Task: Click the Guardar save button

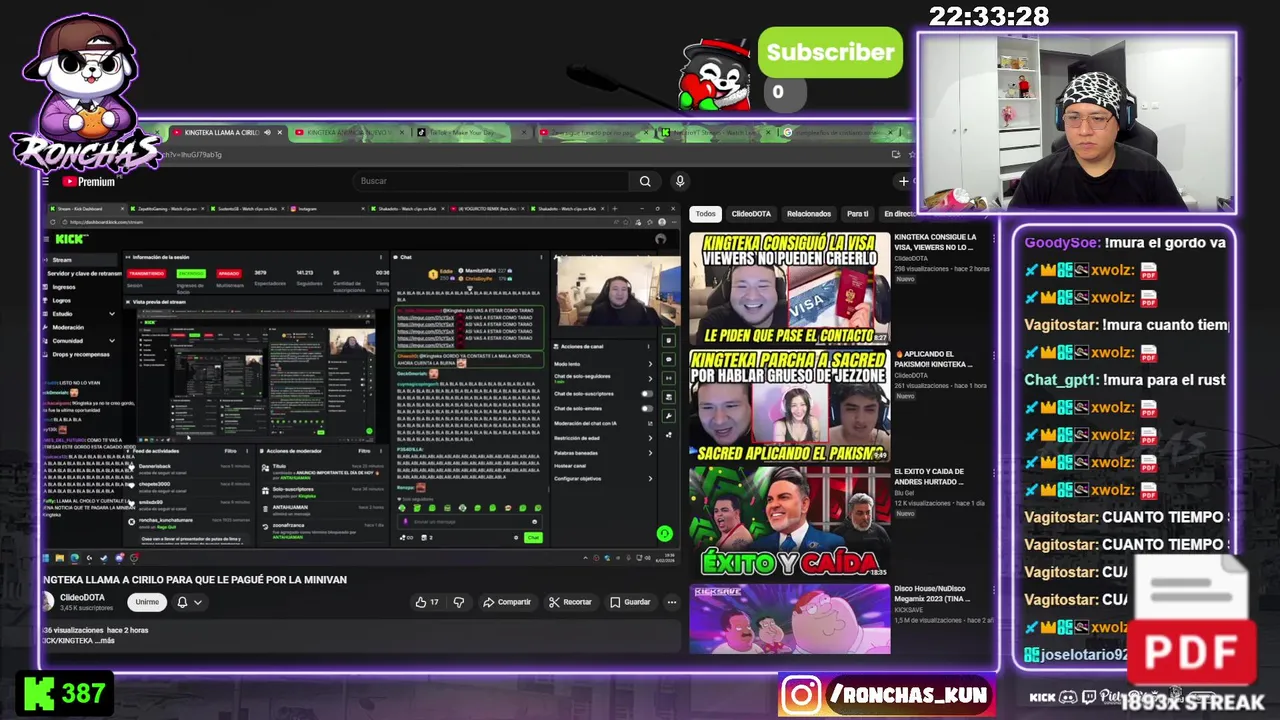Action: [x=630, y=602]
